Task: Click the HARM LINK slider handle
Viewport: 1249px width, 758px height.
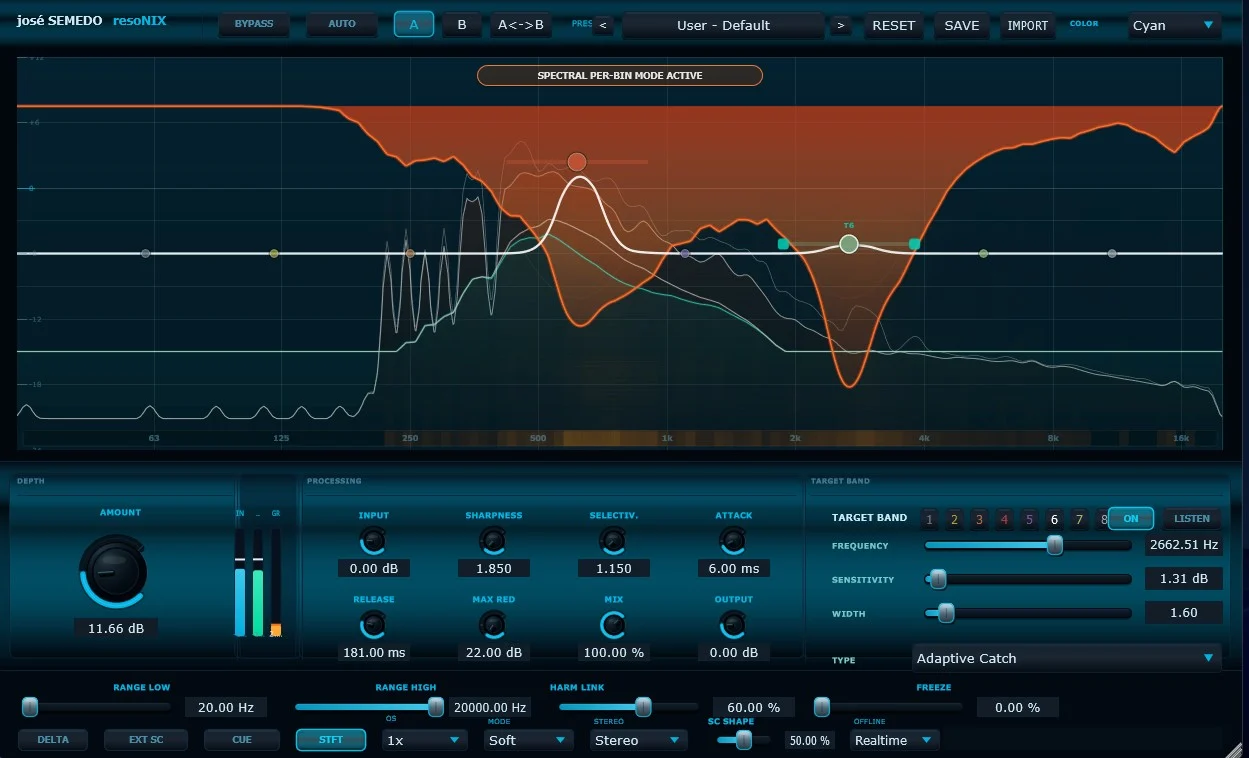Action: [x=644, y=707]
